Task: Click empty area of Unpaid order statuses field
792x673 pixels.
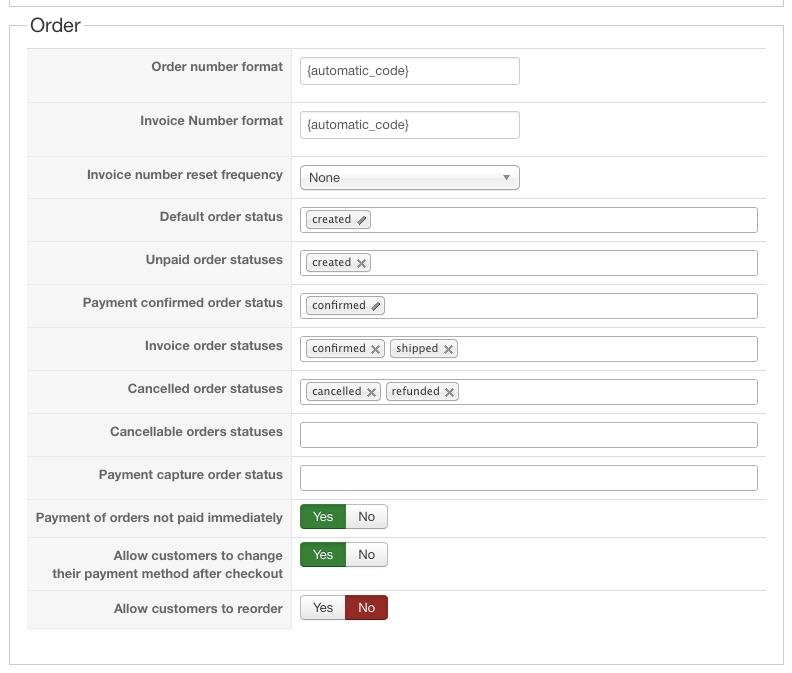Action: [x=560, y=263]
